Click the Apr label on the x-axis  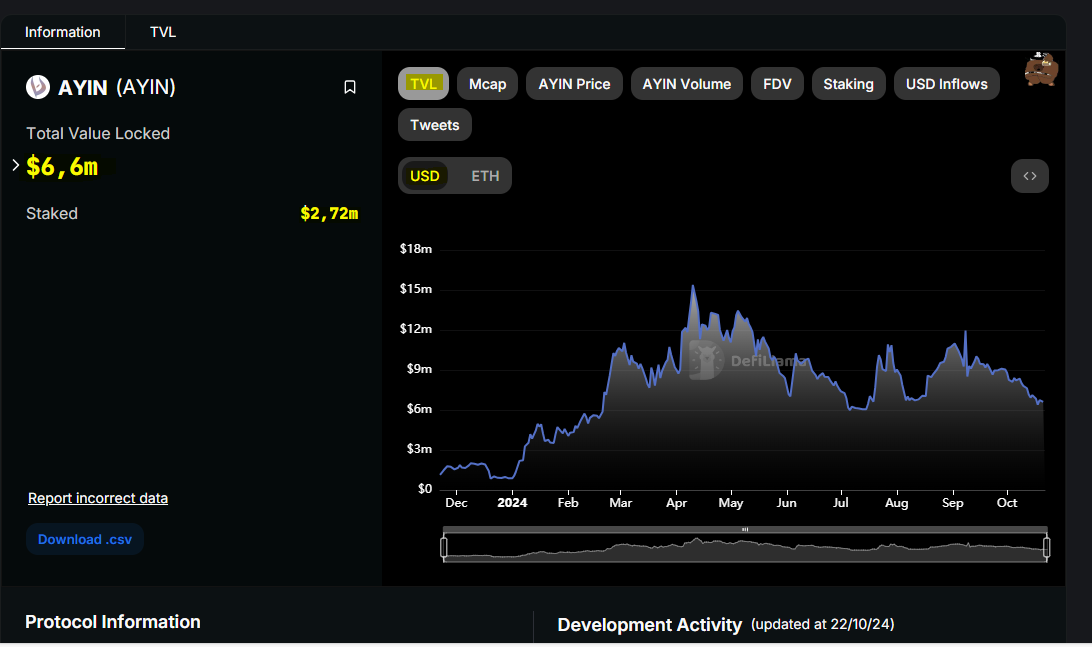click(x=677, y=503)
